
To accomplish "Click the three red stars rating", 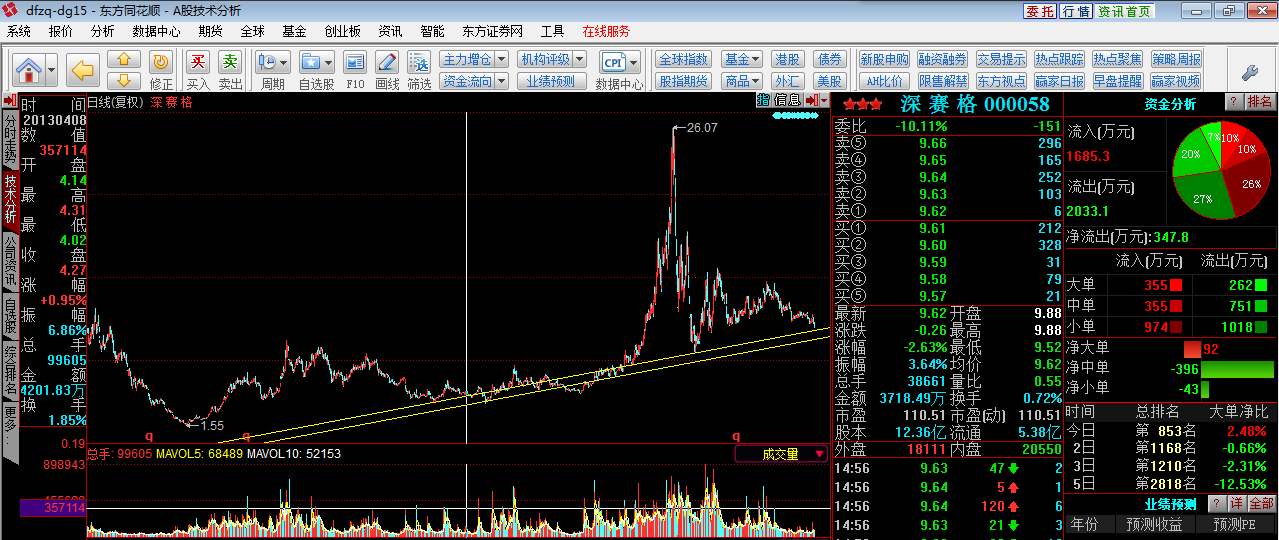I will [x=862, y=104].
